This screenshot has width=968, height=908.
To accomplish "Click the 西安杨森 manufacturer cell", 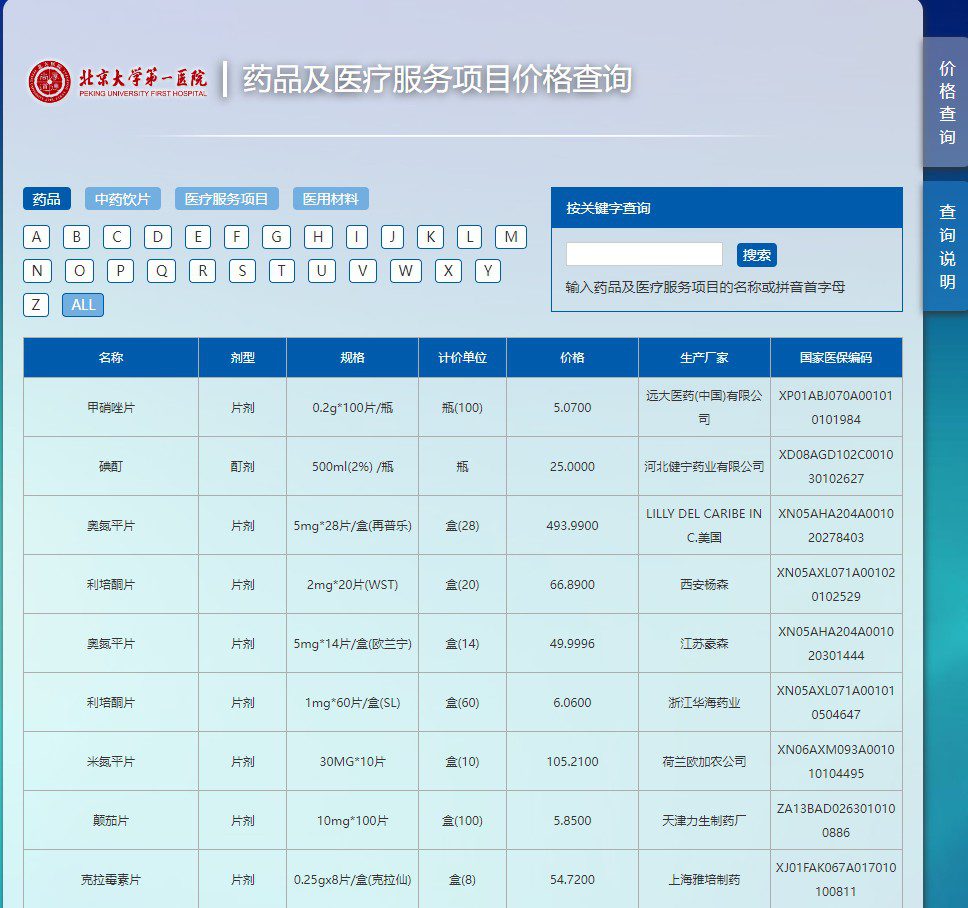I will (x=704, y=585).
